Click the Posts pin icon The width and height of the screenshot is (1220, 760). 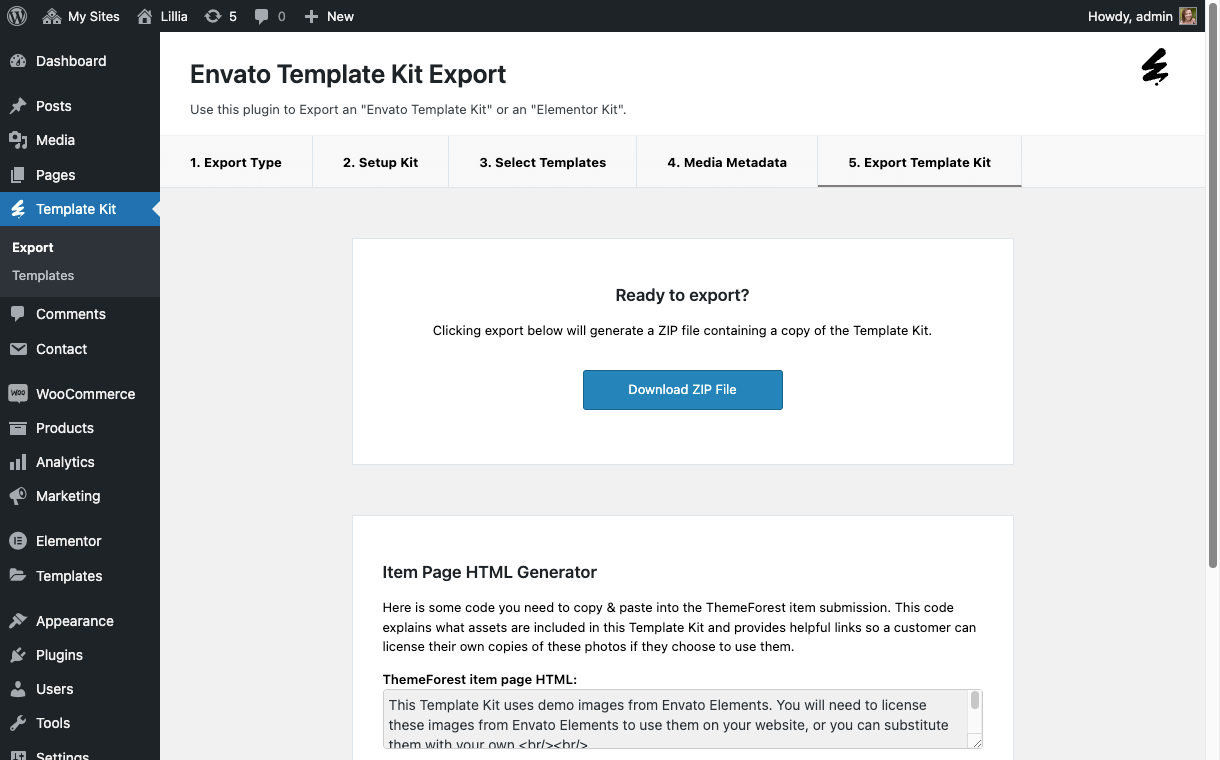(x=18, y=106)
